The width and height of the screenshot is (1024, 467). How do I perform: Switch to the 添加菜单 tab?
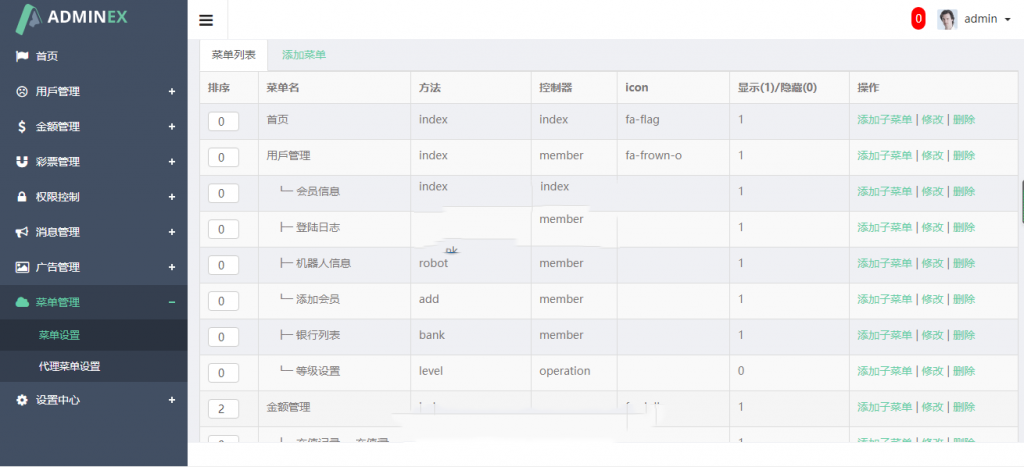[x=304, y=55]
